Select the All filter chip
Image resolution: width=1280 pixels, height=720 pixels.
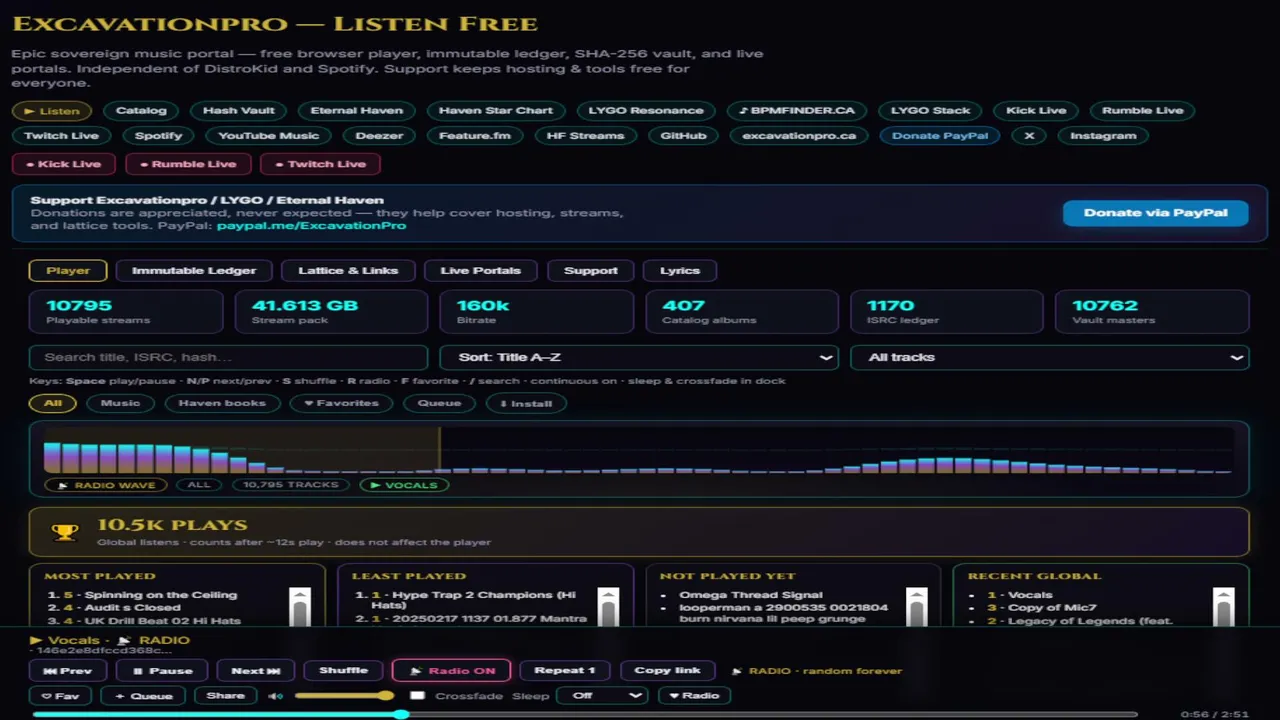coord(53,403)
